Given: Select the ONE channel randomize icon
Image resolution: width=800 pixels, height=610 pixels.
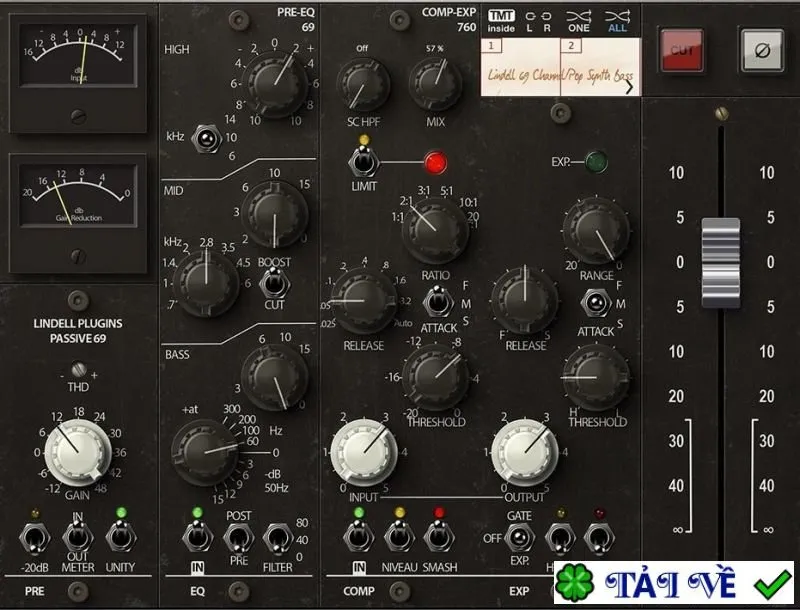Looking at the screenshot, I should coord(579,21).
